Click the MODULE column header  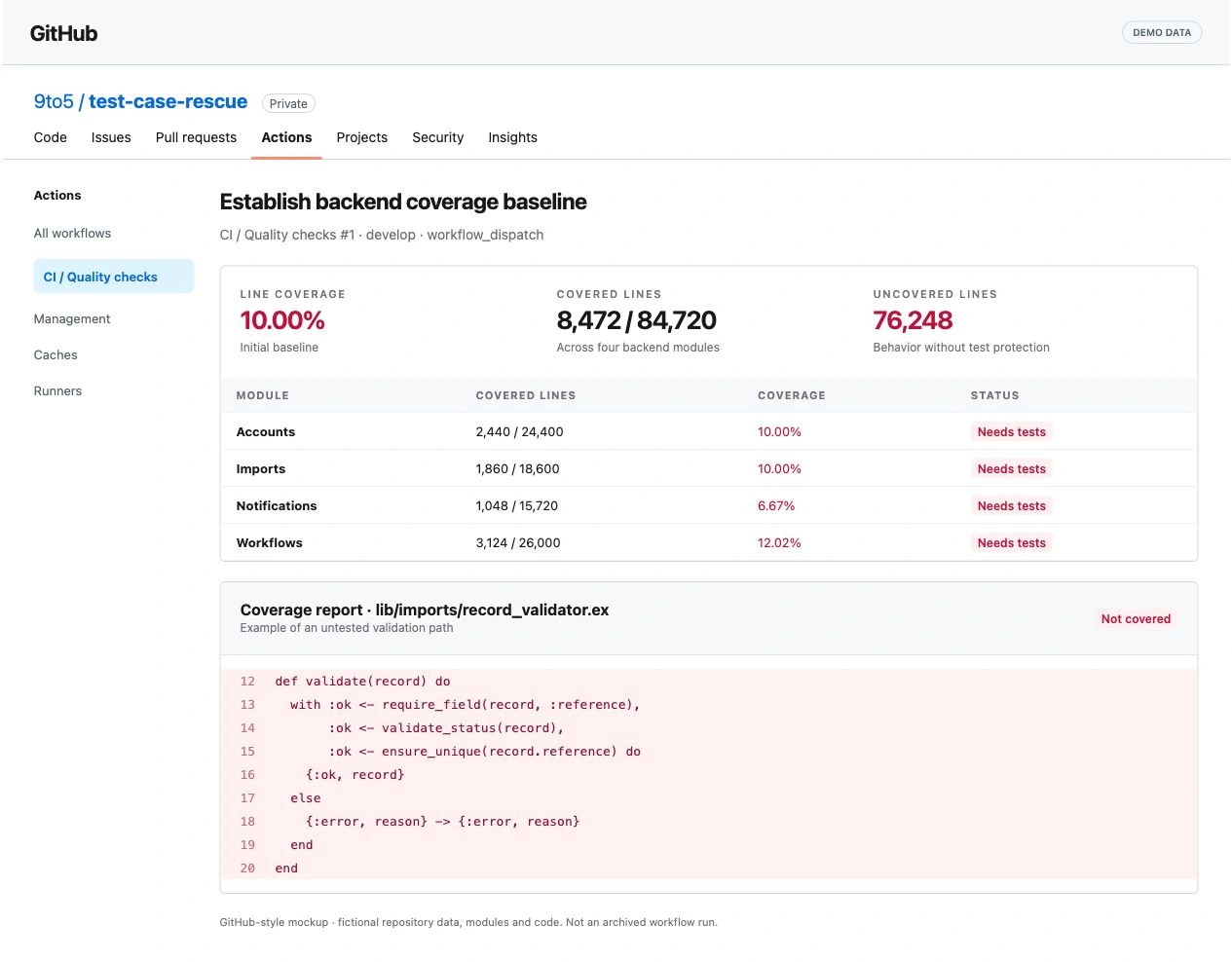pos(263,395)
